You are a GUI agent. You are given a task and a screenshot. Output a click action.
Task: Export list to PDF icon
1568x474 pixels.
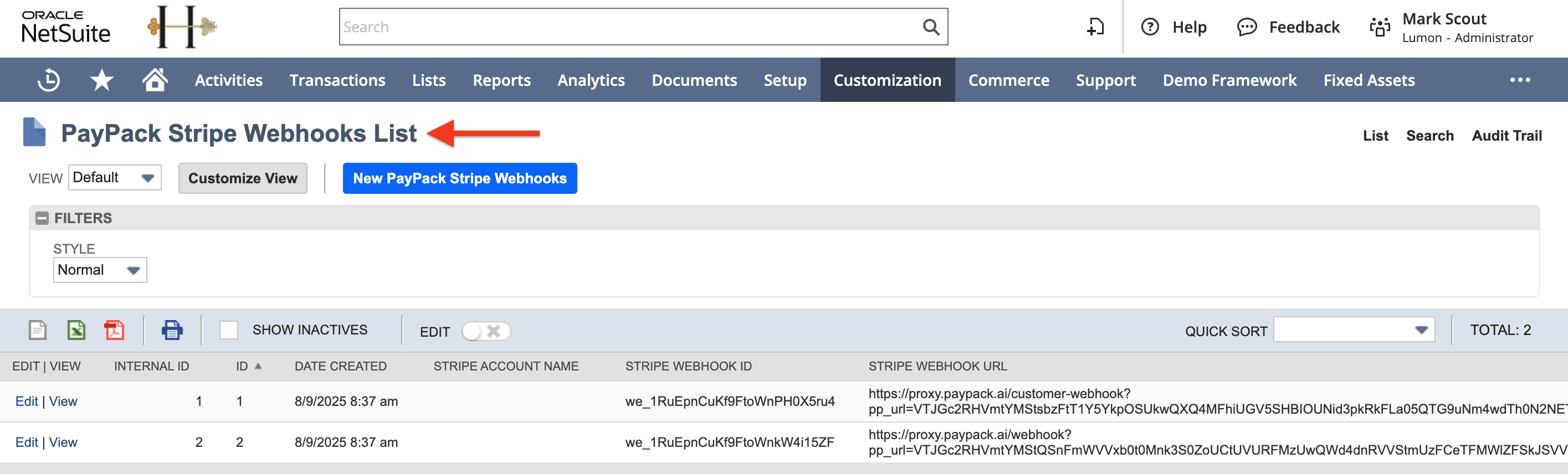click(x=115, y=331)
